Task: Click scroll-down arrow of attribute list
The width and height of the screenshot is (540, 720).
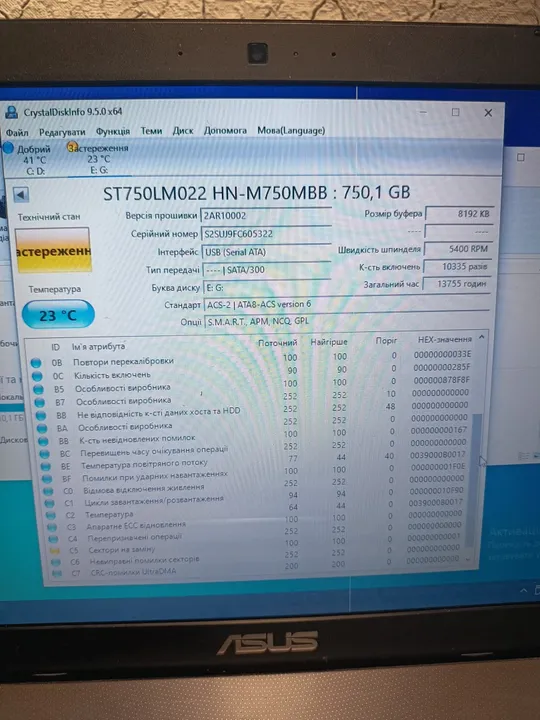Action: click(468, 559)
